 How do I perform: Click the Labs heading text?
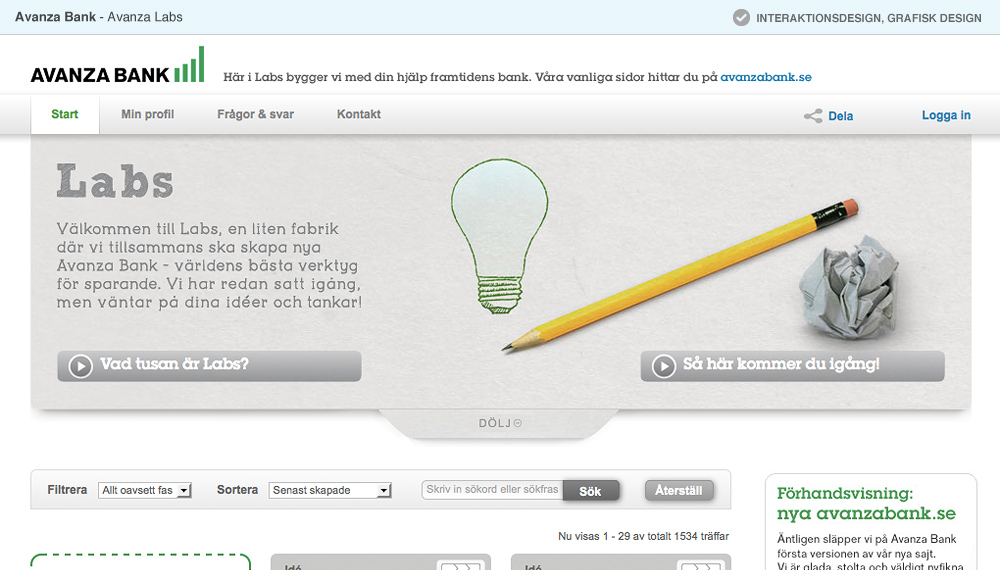(115, 181)
